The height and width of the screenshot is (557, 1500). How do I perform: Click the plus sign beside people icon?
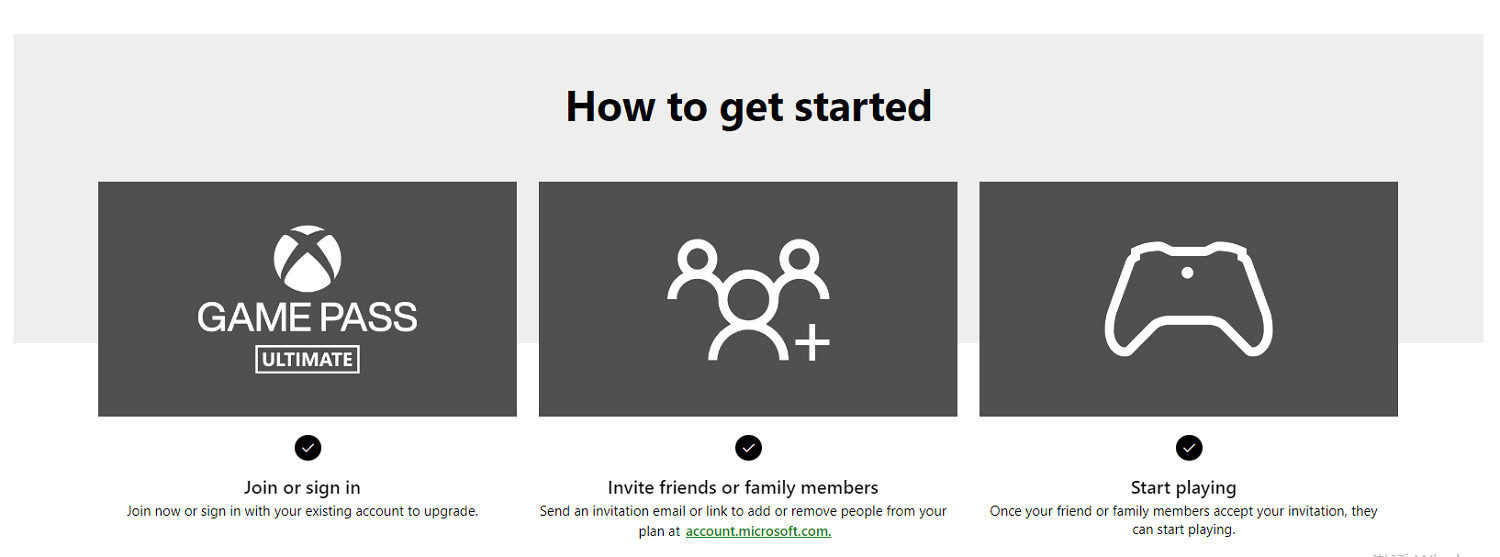point(812,343)
